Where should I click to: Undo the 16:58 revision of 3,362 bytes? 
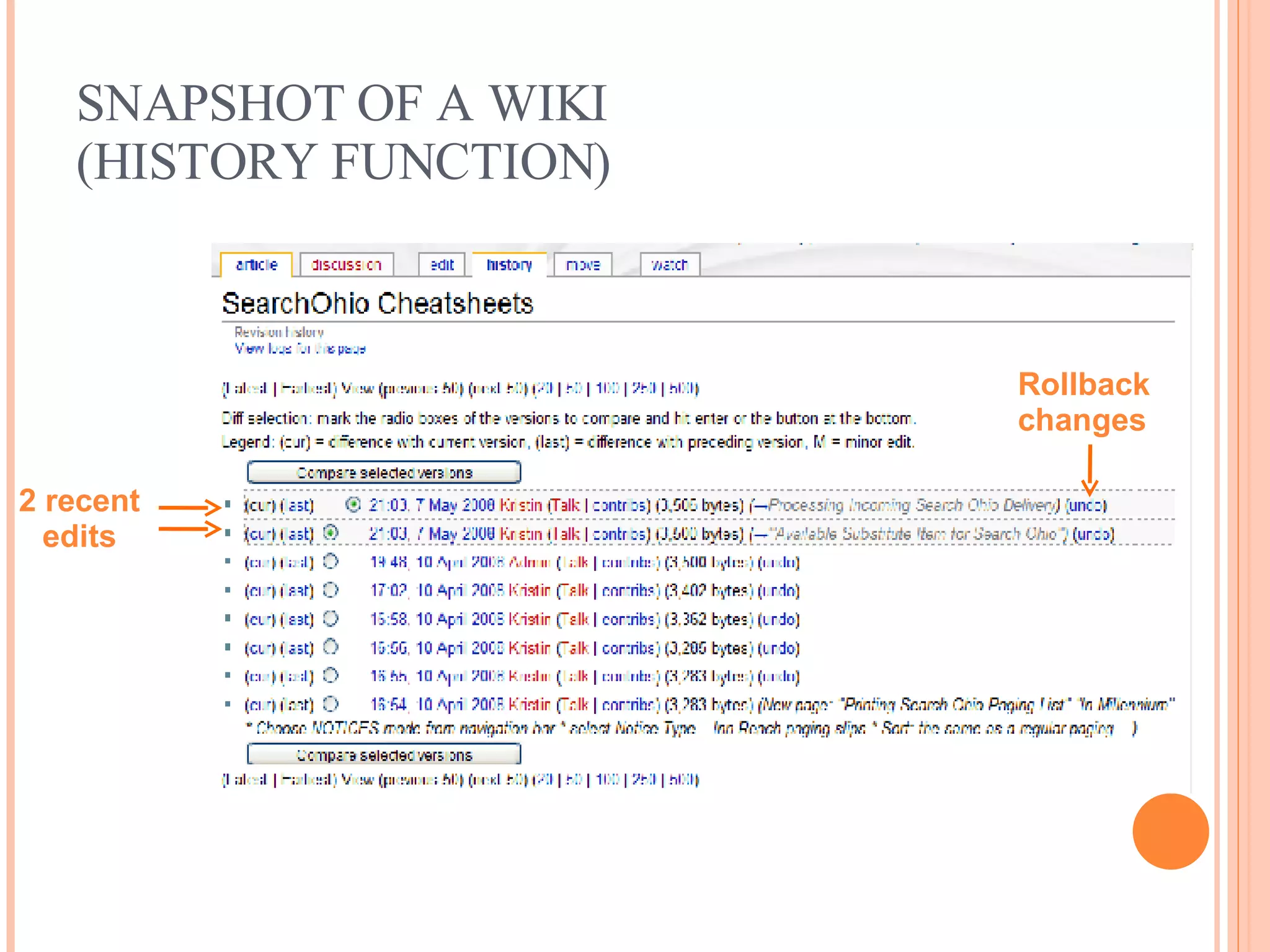click(778, 619)
